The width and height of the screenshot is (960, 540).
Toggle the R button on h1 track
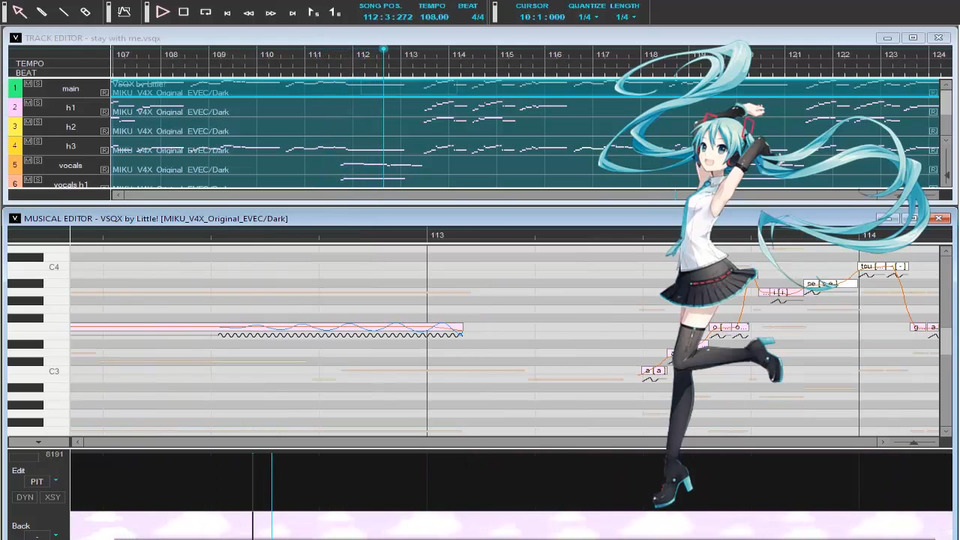tap(104, 112)
